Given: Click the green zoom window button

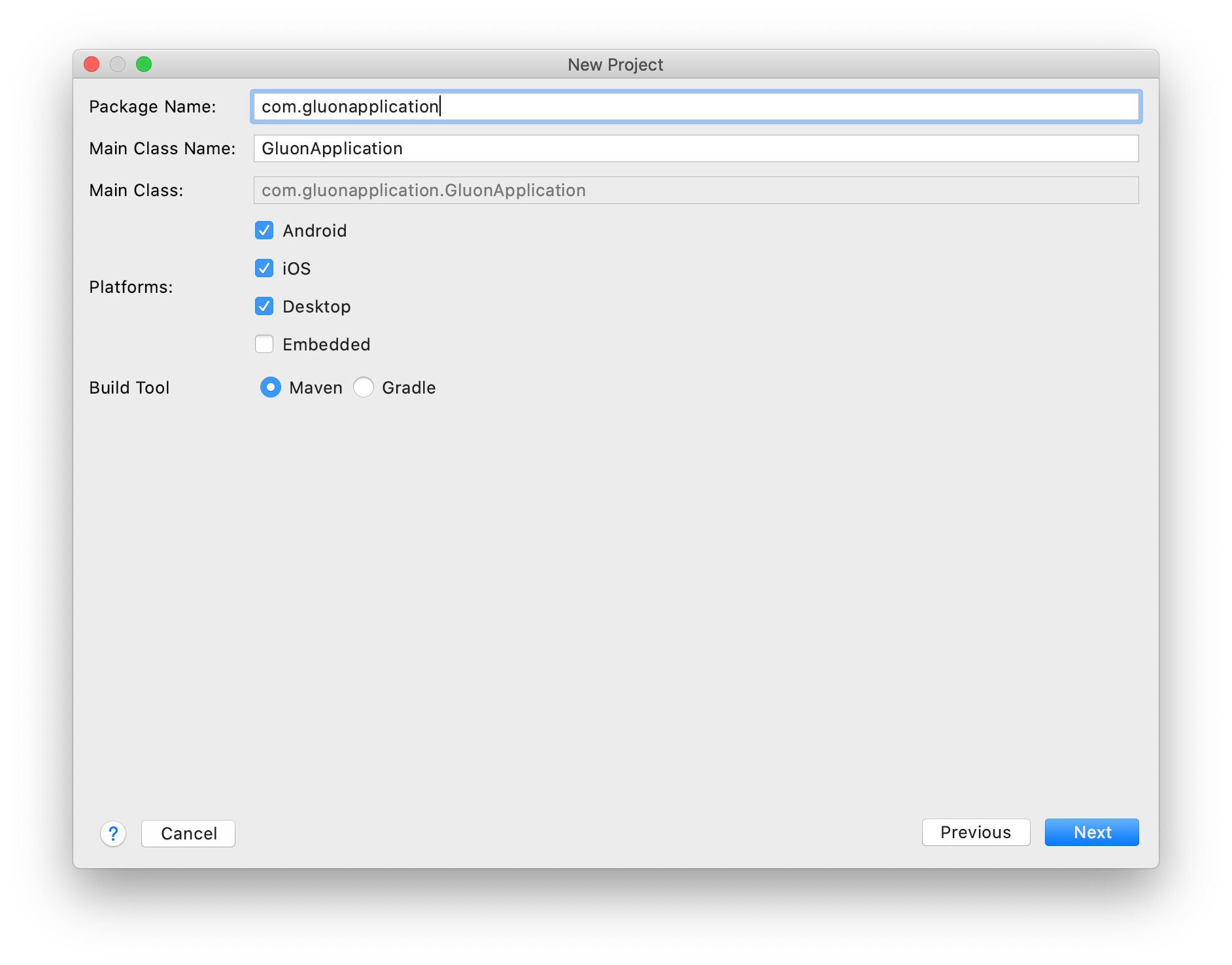Looking at the screenshot, I should point(144,64).
